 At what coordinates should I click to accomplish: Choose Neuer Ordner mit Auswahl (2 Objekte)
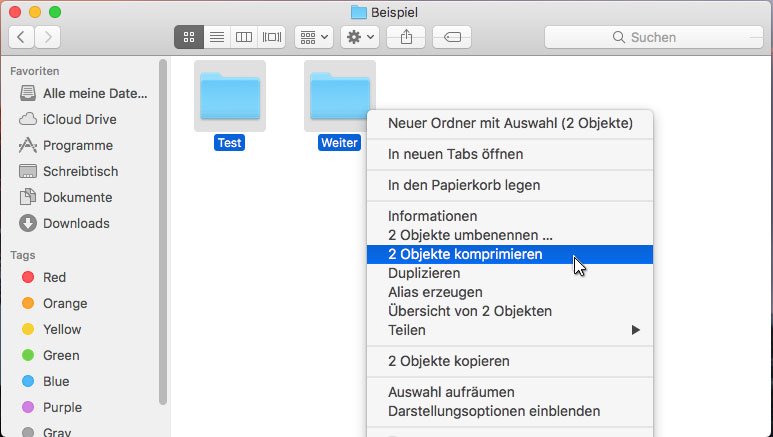click(x=510, y=123)
